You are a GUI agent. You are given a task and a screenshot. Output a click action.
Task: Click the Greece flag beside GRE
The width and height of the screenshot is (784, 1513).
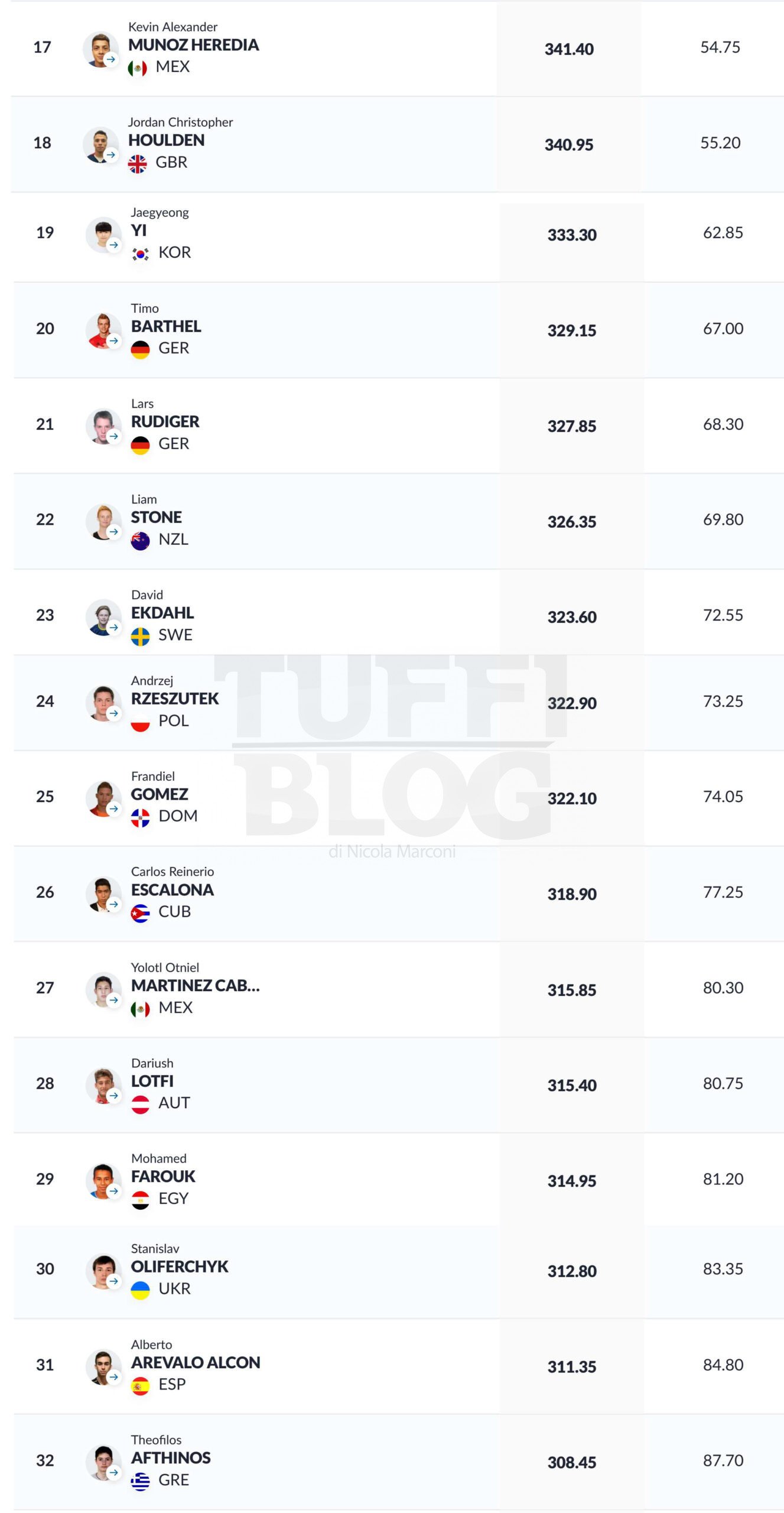pos(141,1481)
